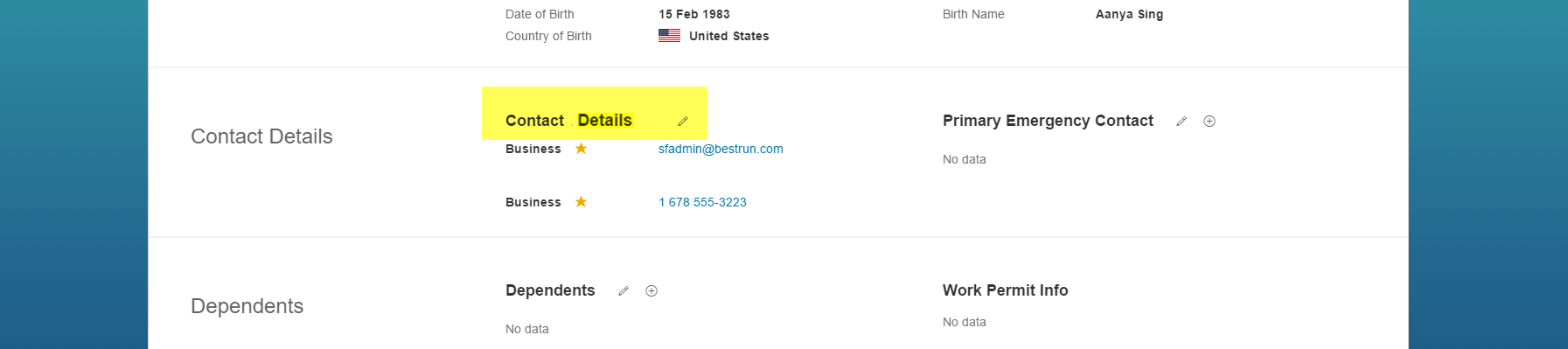Screen dimensions: 1568x349
Task: Click No data under Primary Emergency Contact
Action: coord(964,159)
